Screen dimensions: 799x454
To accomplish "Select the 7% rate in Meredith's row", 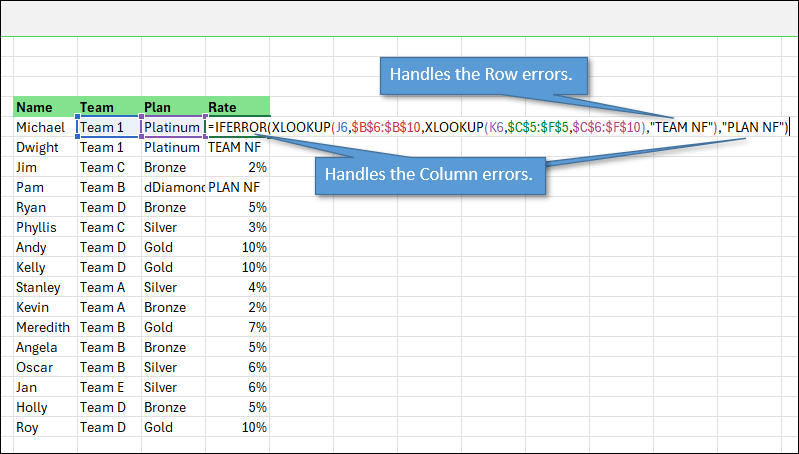I will coord(237,327).
